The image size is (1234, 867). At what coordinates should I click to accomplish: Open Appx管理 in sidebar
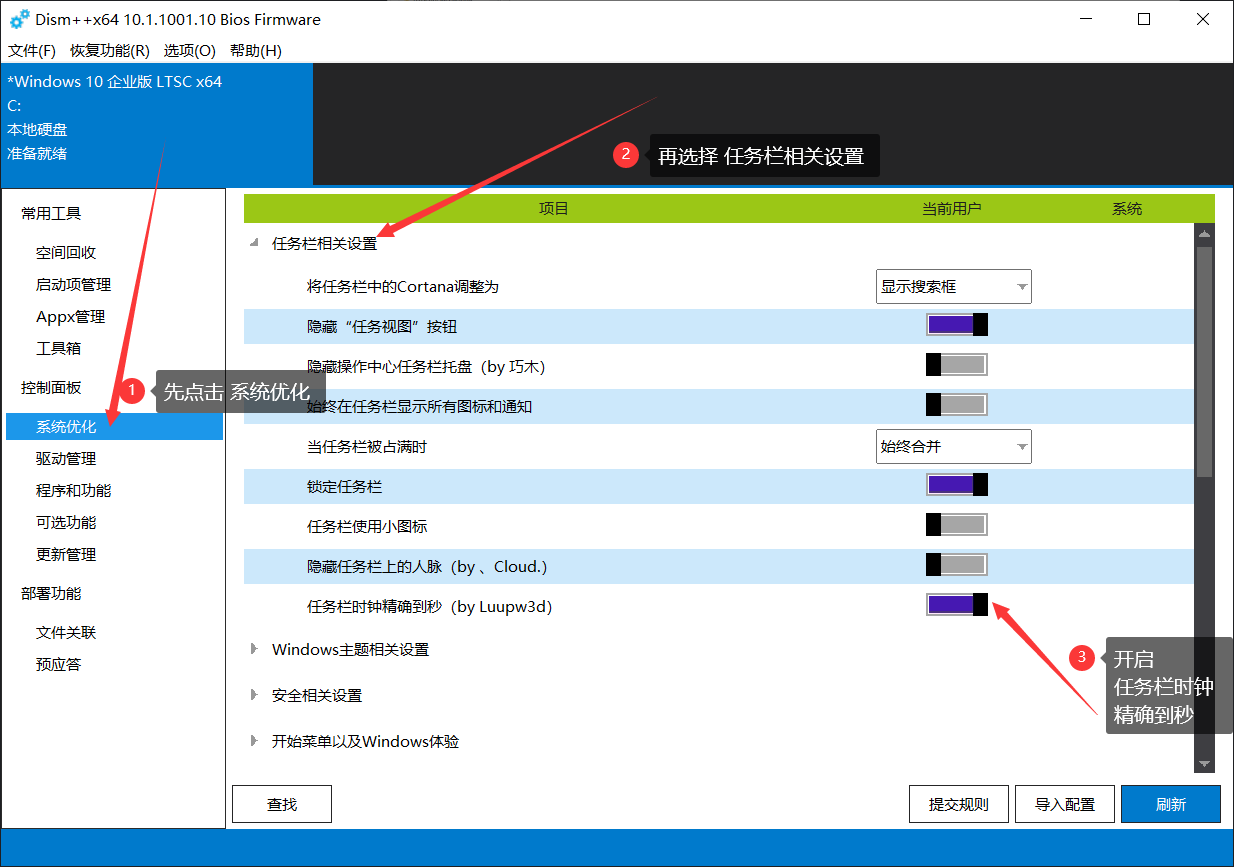point(70,317)
